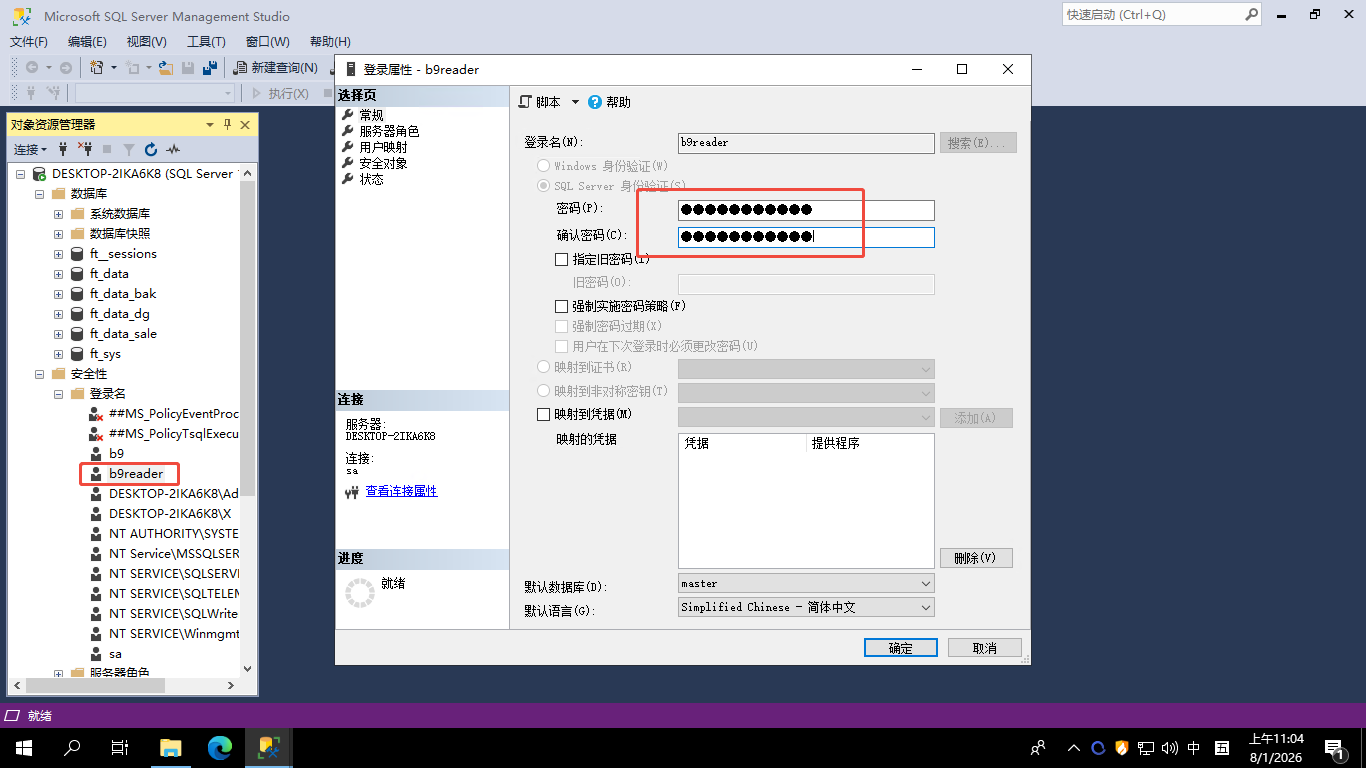Image resolution: width=1366 pixels, height=768 pixels.
Task: Open the 默认语言 dropdown
Action: pyautogui.click(x=925, y=607)
